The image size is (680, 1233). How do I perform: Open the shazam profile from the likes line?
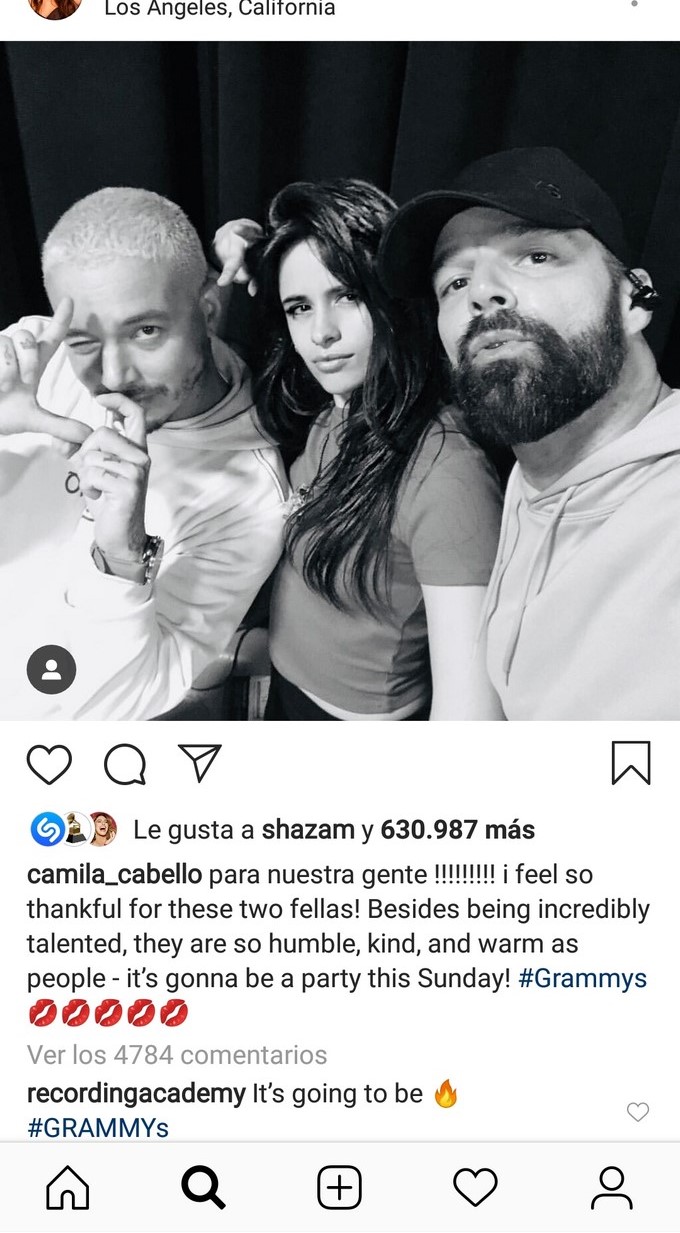[308, 829]
